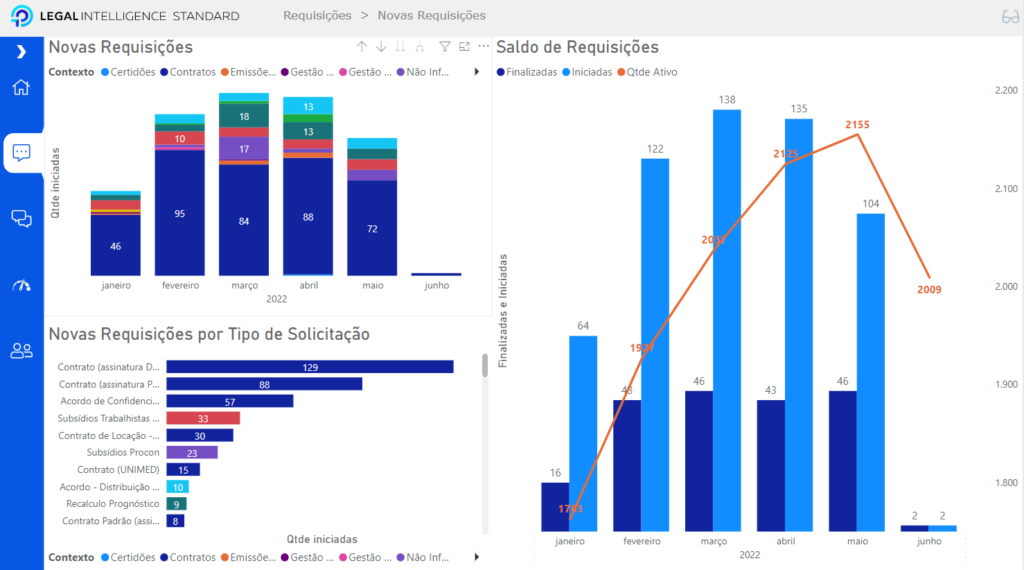Image resolution: width=1024 pixels, height=570 pixels.
Task: Open more options ellipsis on Novas Requisições
Action: (484, 47)
